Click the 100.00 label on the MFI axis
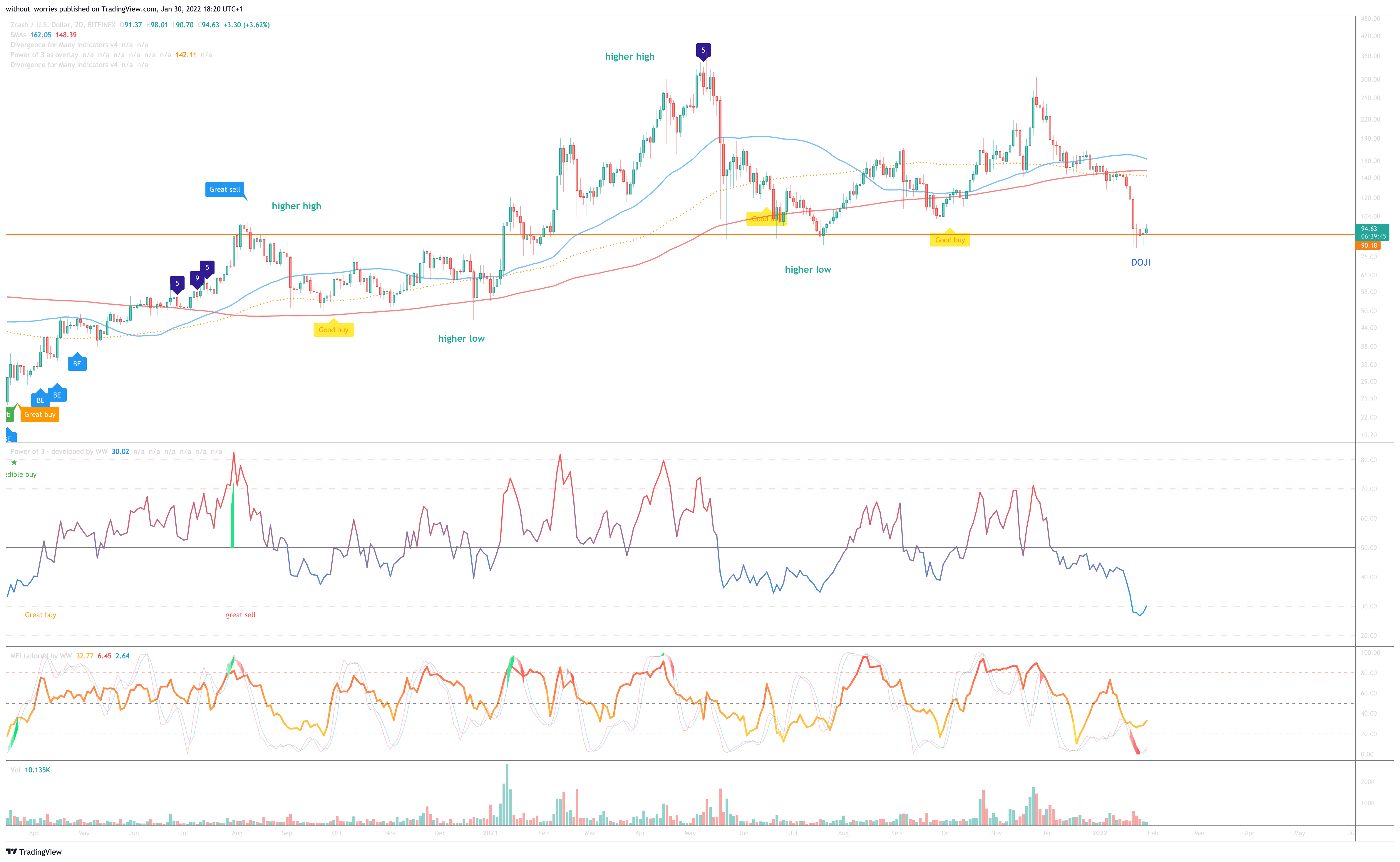Viewport: 1400px width, 862px height. point(1370,653)
